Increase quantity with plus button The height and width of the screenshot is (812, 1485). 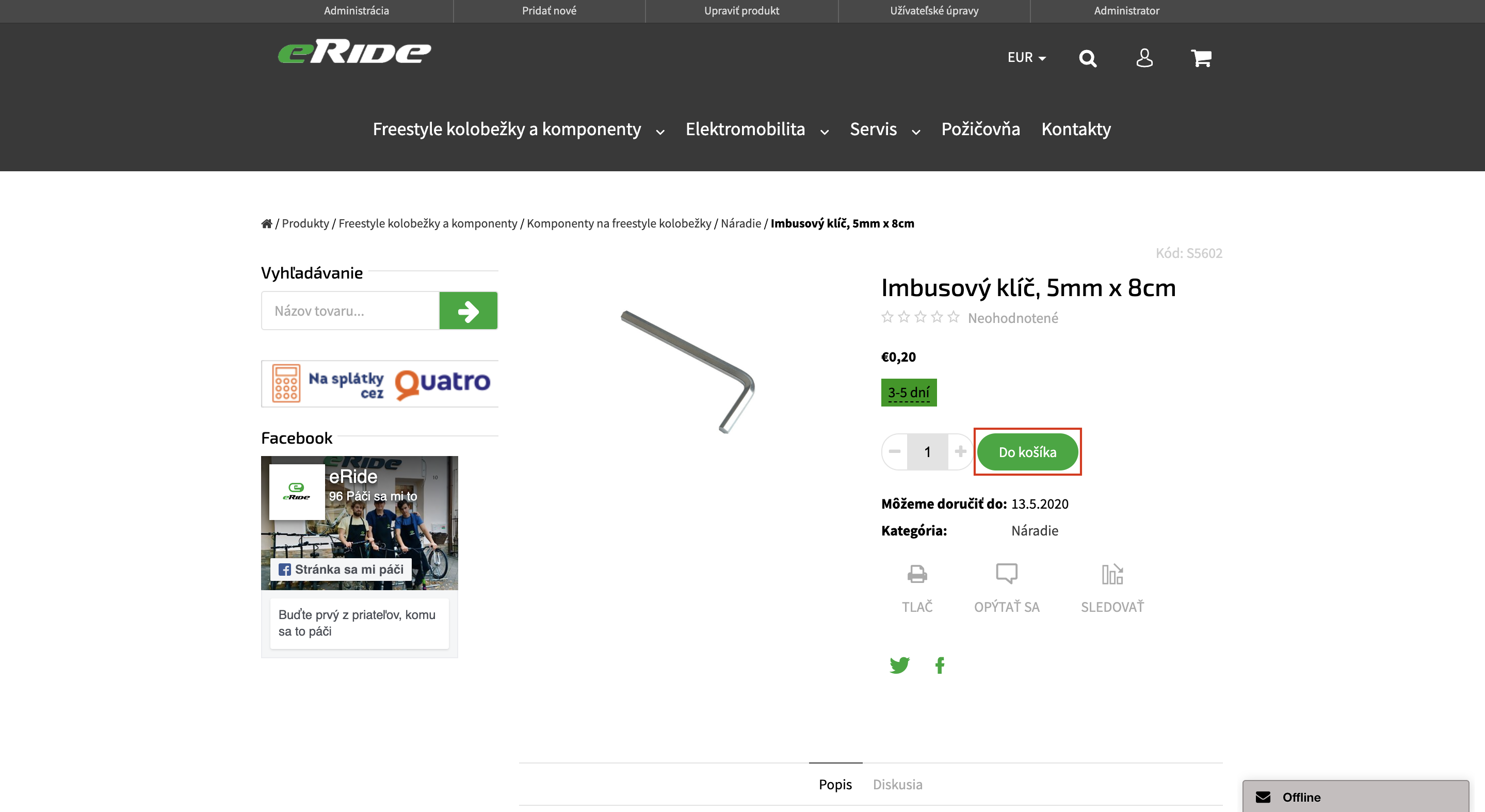click(x=960, y=451)
